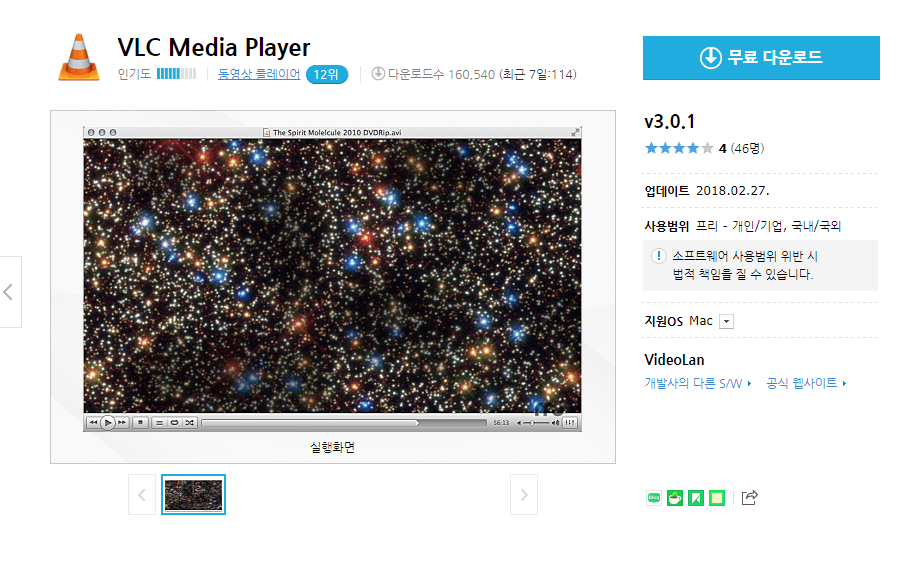Click the license scope text 프리 - 개인/기업
This screenshot has width=909, height=565.
pos(739,226)
